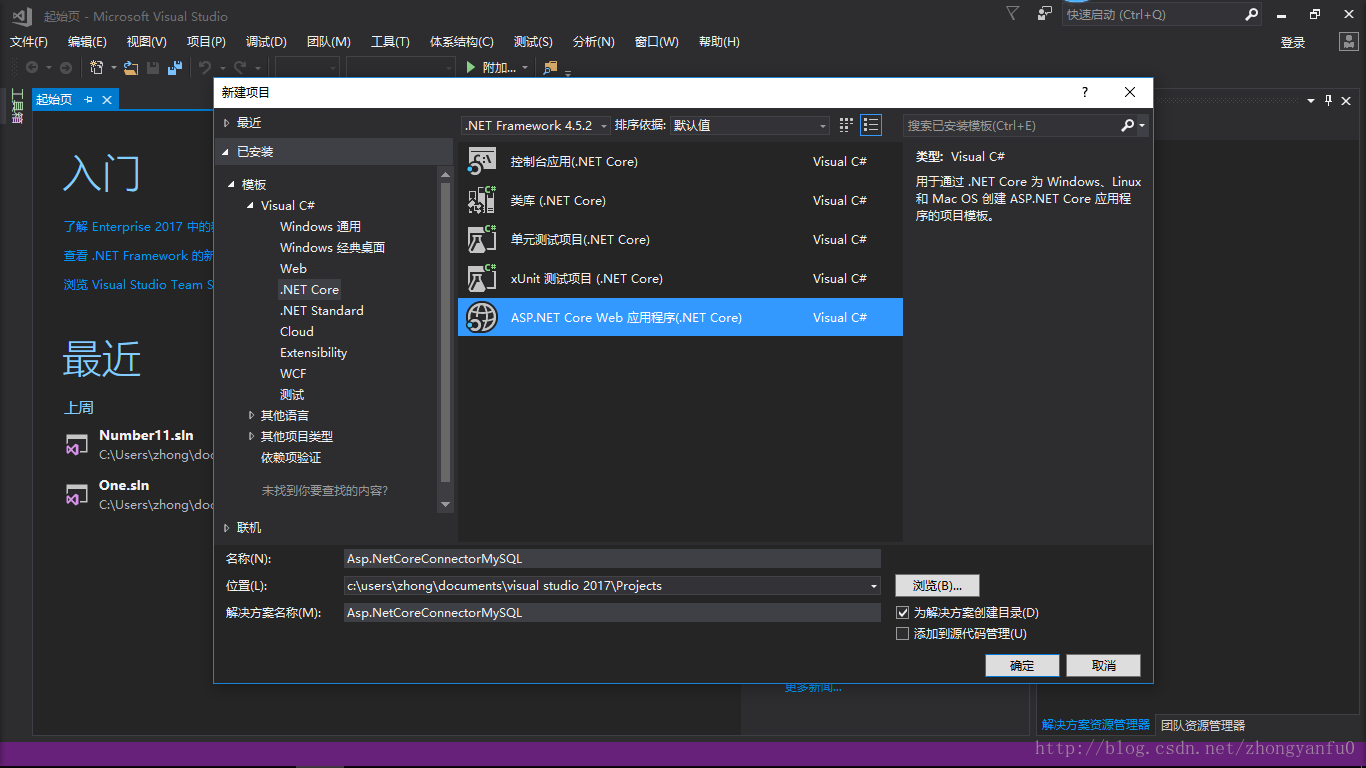Click the 解决方案名称 input field
This screenshot has height=768, width=1366.
click(612, 612)
